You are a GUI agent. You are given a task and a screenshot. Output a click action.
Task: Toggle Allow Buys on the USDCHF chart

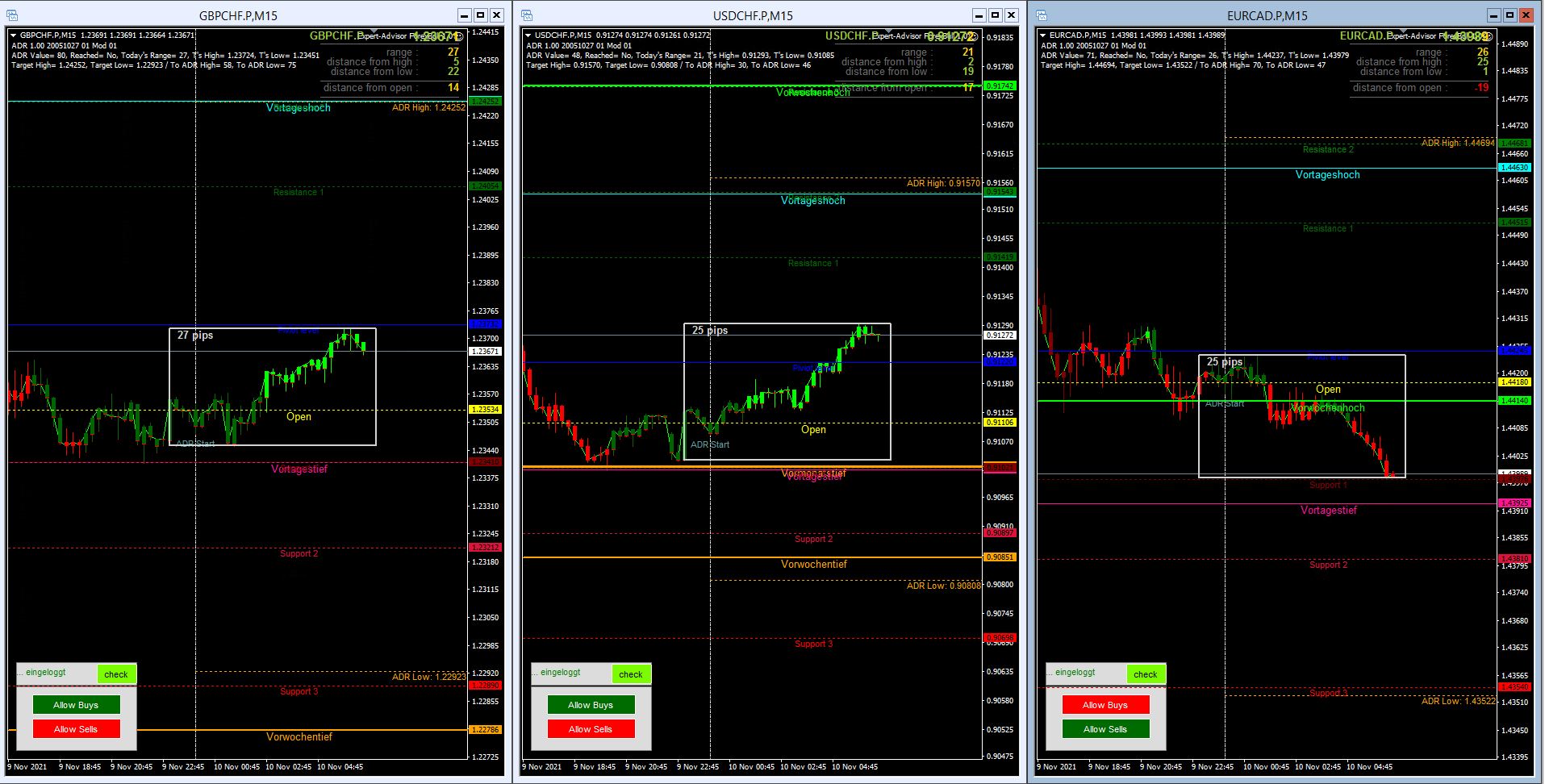pos(591,705)
